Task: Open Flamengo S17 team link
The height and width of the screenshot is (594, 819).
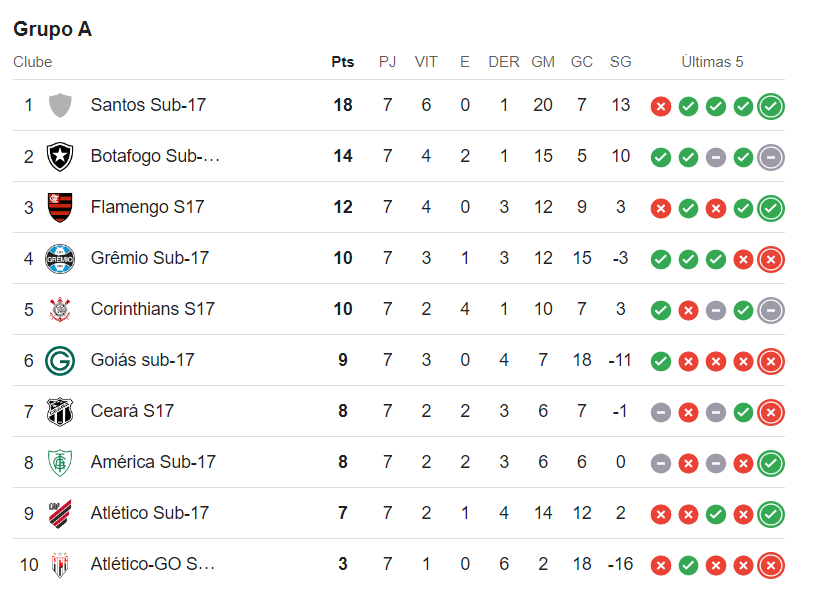Action: point(147,207)
